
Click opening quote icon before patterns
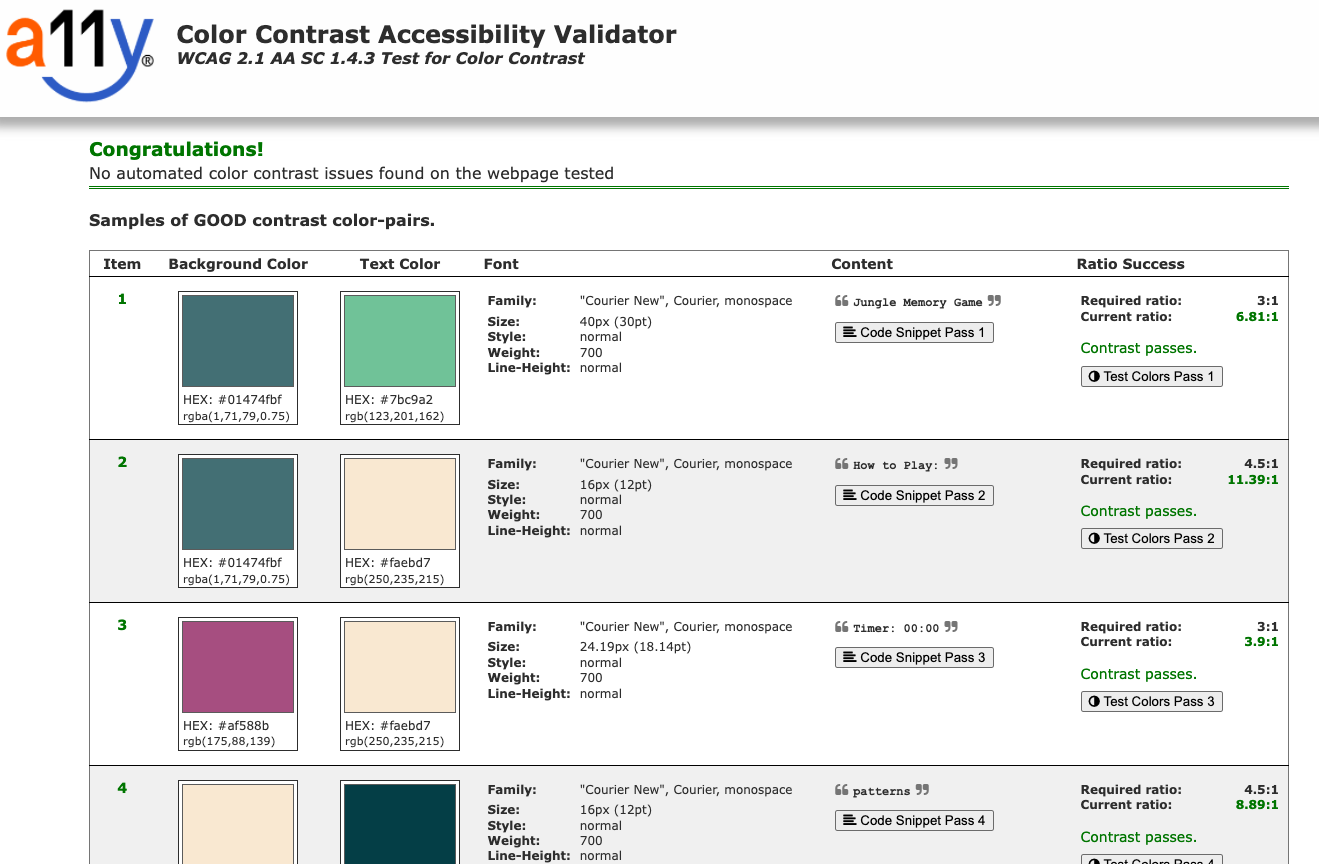(x=841, y=790)
